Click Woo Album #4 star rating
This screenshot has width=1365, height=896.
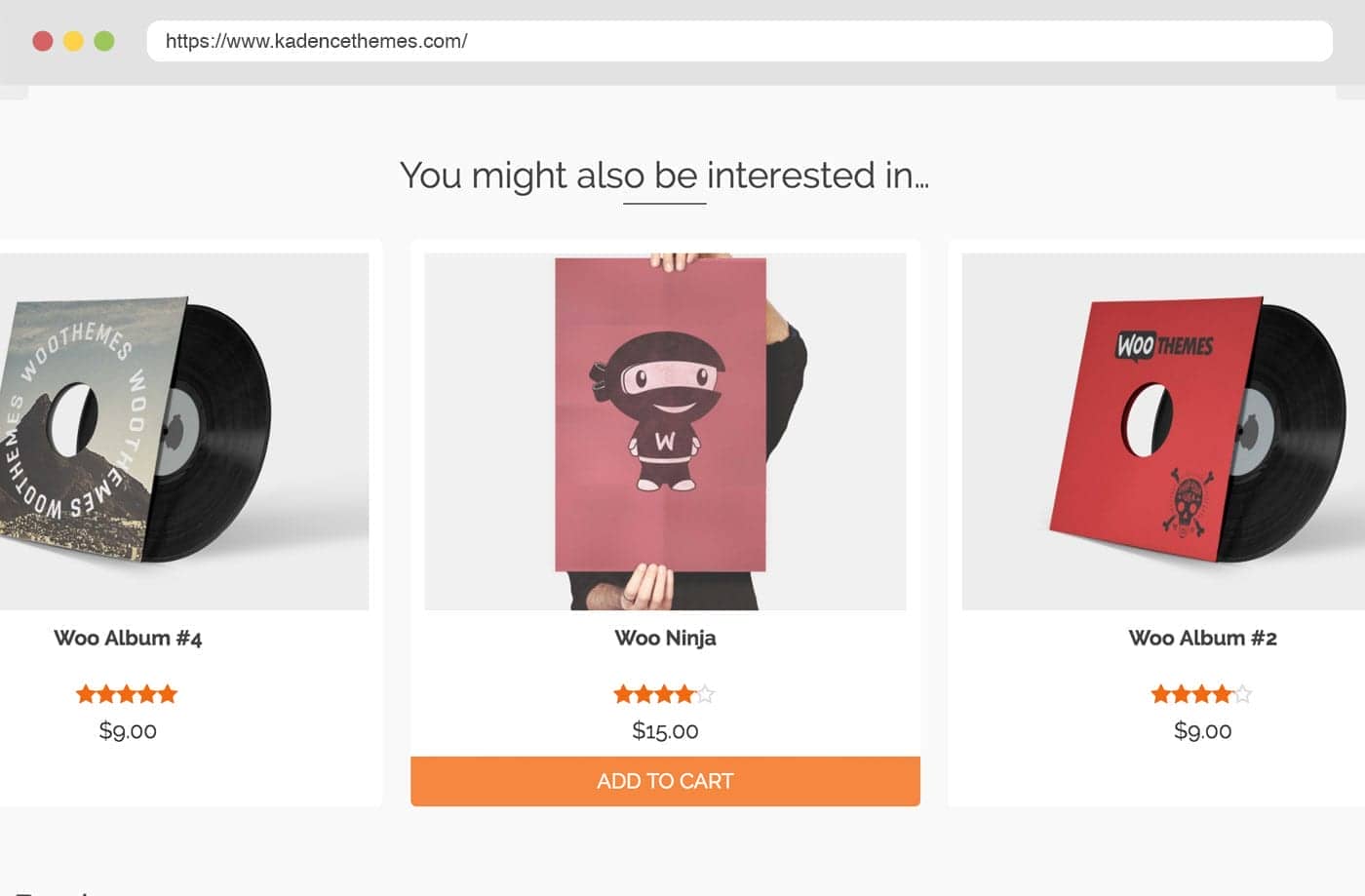tap(127, 694)
